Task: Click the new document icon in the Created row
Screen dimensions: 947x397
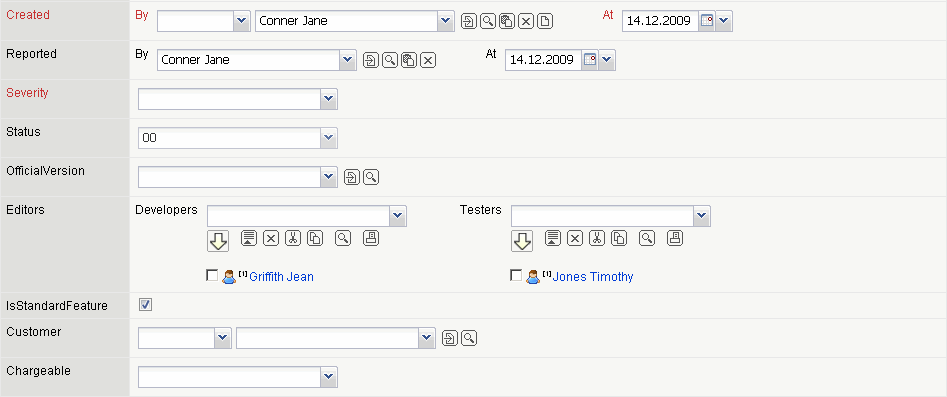Action: pos(545,21)
